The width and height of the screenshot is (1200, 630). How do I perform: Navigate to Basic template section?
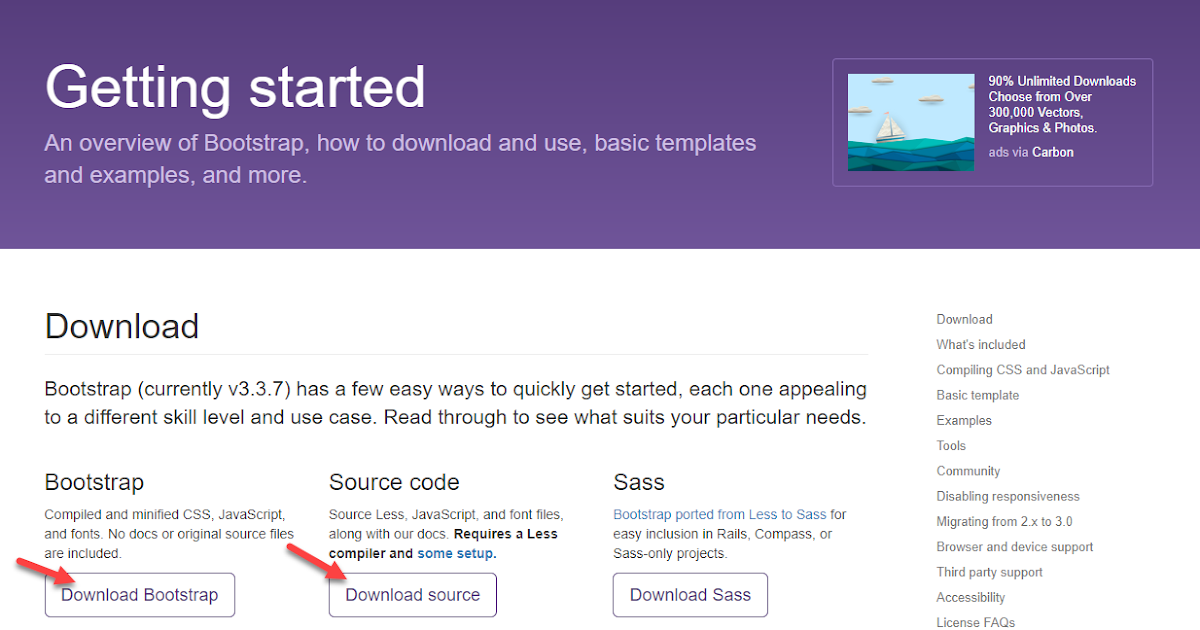point(977,395)
